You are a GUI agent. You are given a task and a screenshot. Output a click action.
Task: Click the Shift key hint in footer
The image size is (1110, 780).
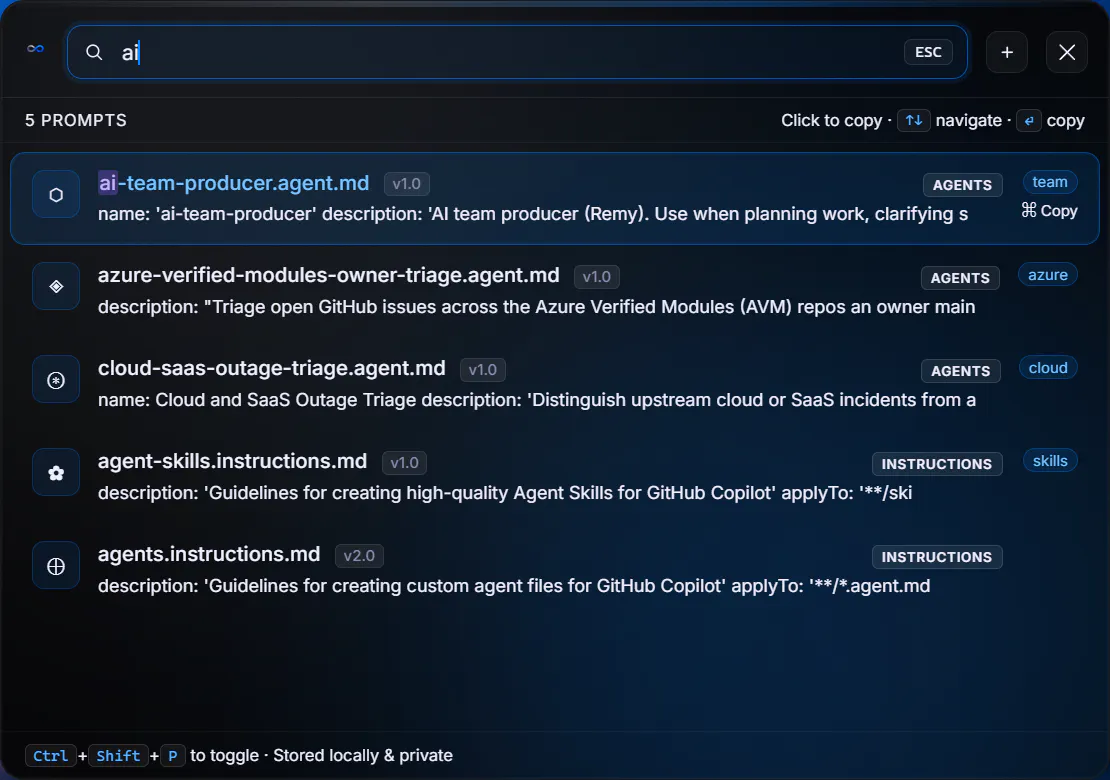[x=118, y=756]
